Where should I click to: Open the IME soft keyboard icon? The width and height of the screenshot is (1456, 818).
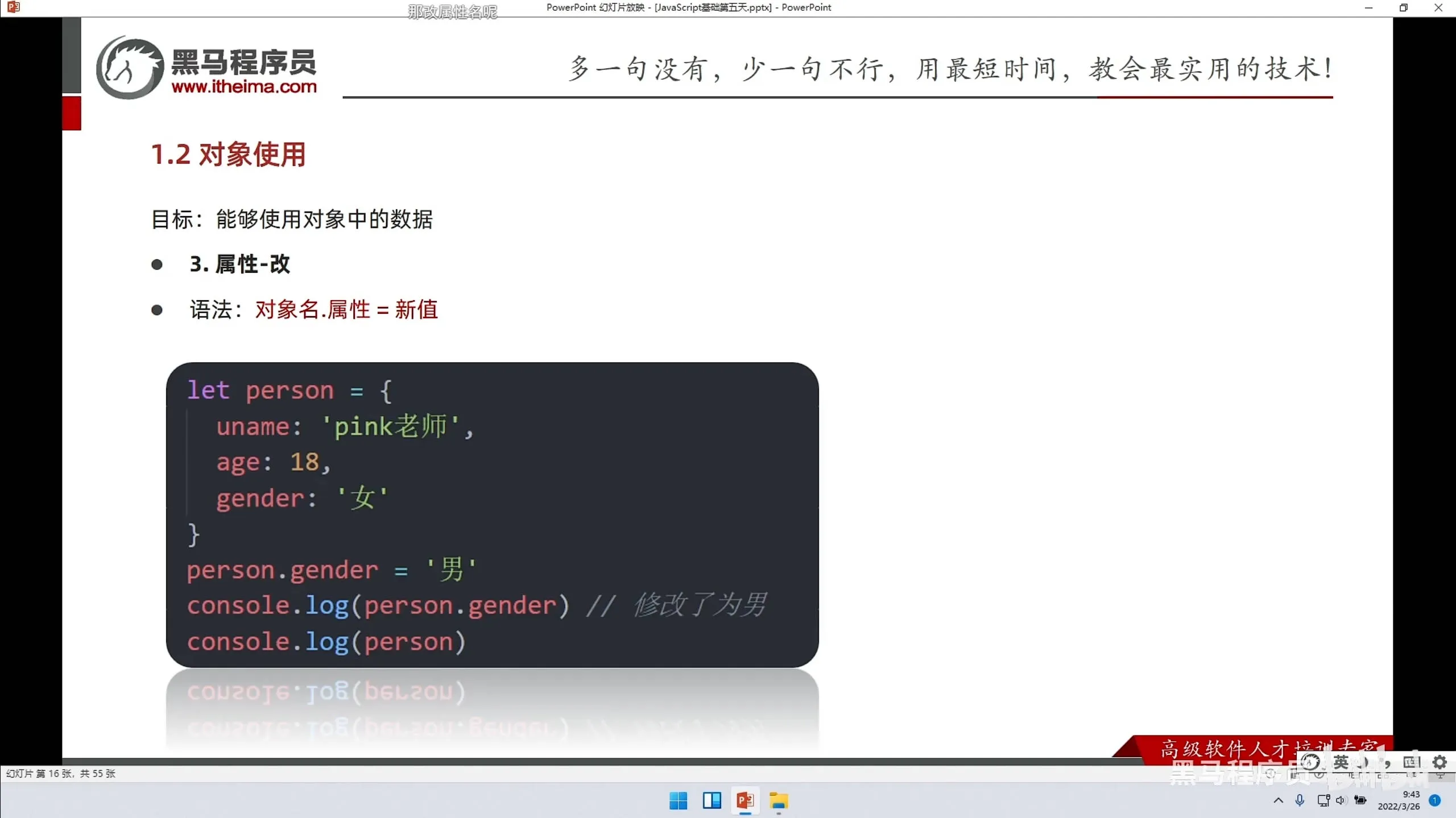(1411, 762)
